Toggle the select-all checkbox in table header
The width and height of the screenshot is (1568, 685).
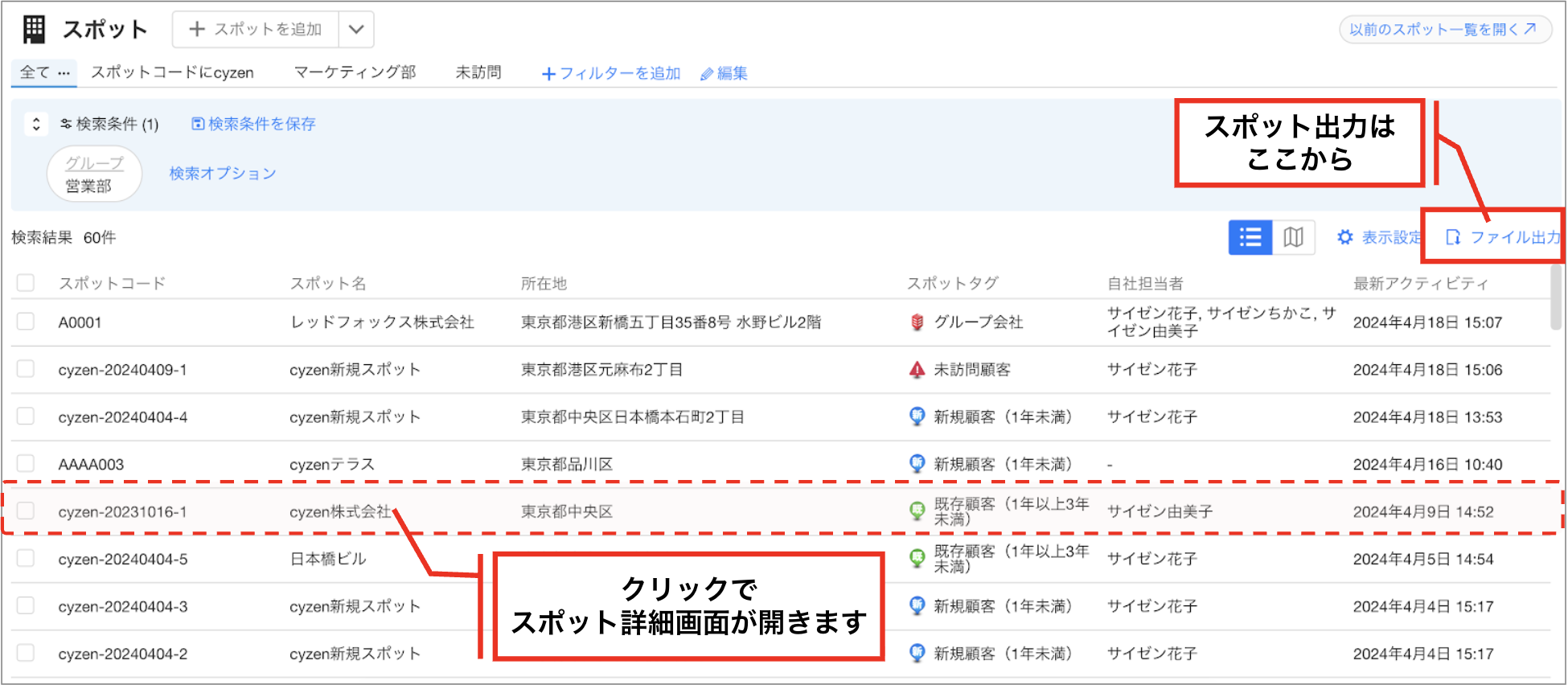[x=26, y=283]
